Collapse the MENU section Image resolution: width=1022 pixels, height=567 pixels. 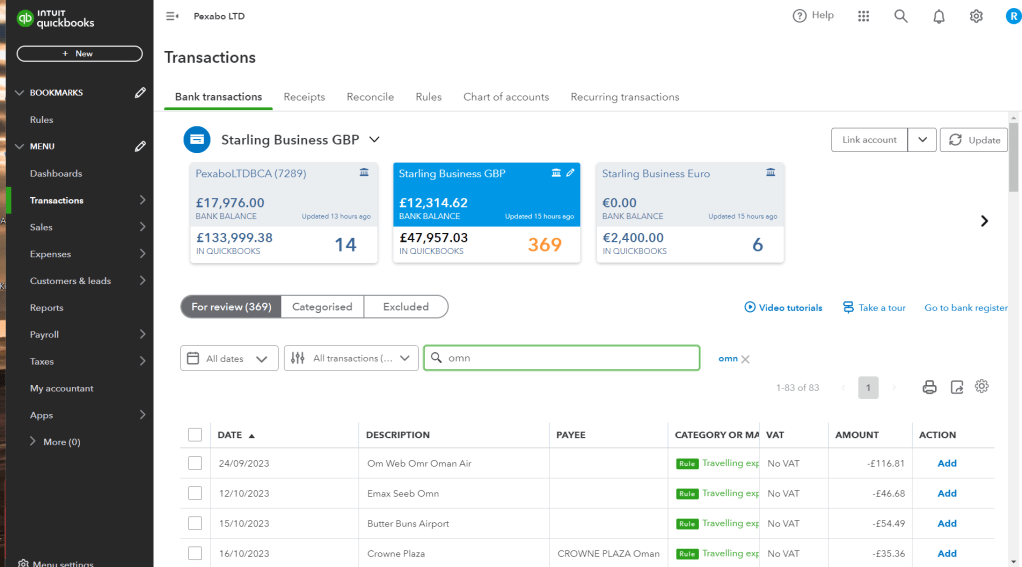(x=20, y=147)
